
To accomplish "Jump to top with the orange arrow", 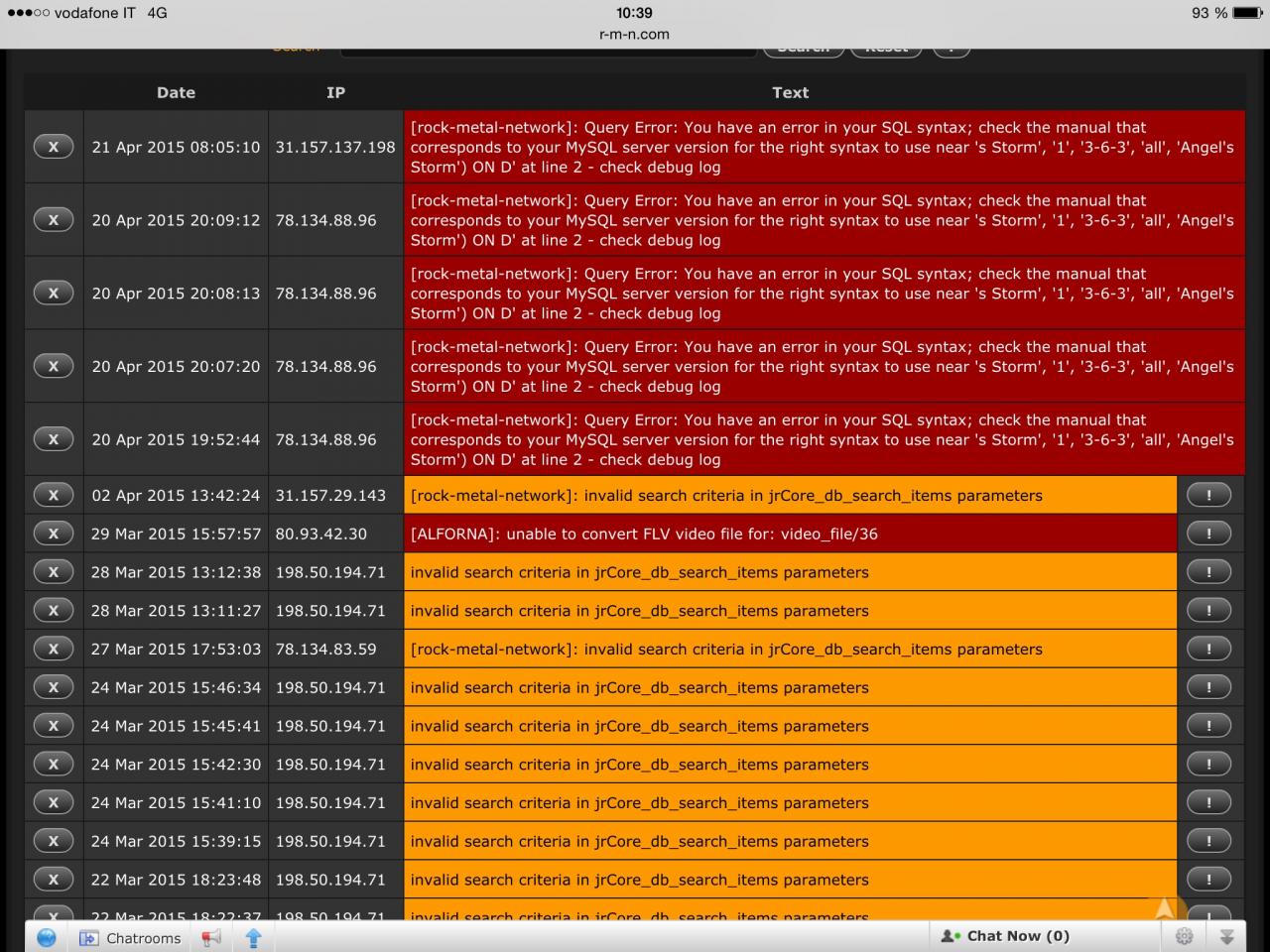I will pyautogui.click(x=1165, y=906).
